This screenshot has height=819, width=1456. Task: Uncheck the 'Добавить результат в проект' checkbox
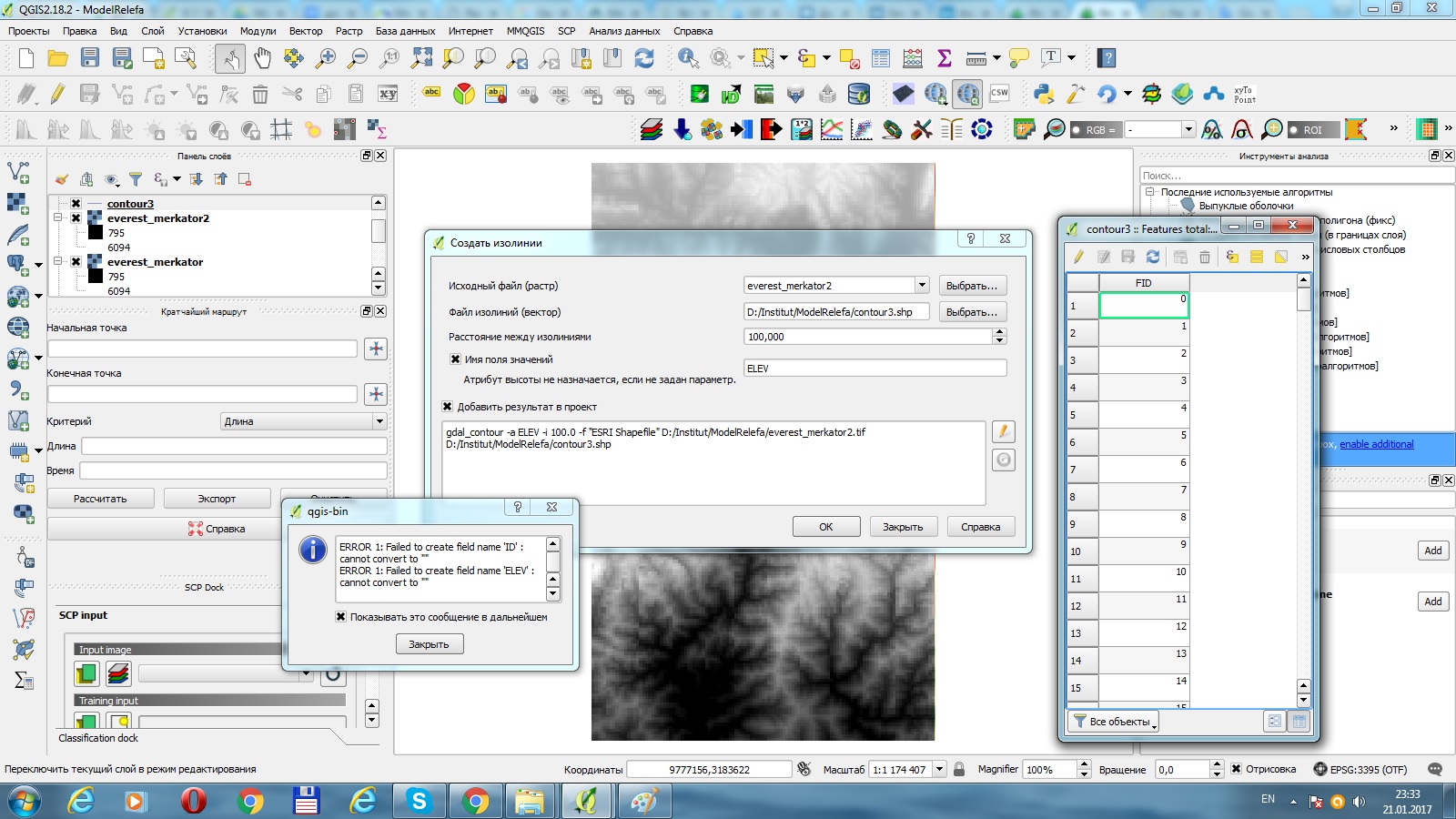448,407
